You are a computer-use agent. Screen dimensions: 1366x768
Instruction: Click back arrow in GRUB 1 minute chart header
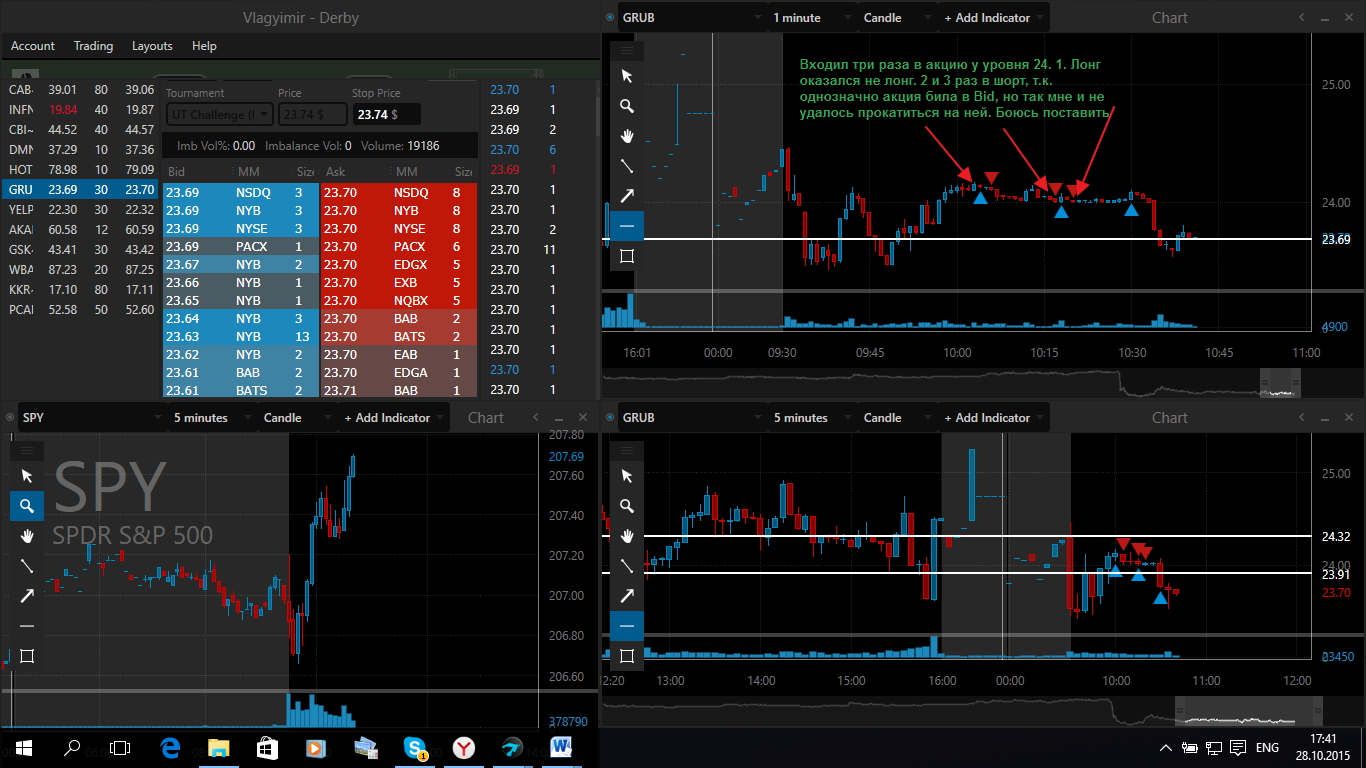coord(1301,18)
